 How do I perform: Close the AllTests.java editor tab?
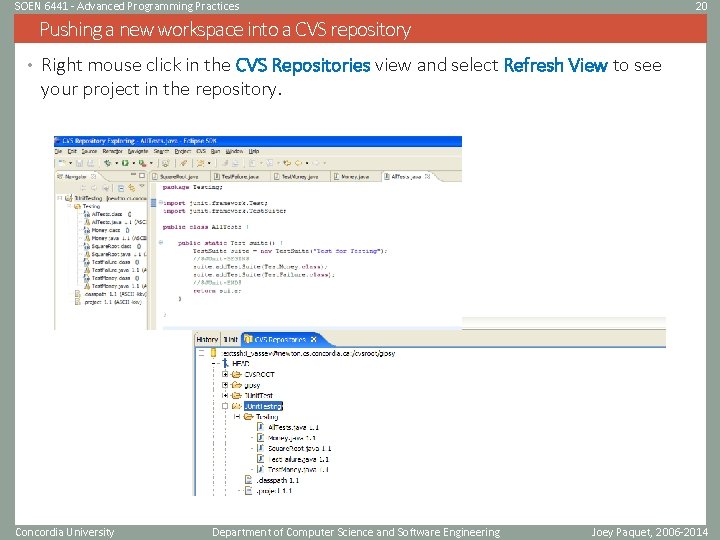(428, 176)
